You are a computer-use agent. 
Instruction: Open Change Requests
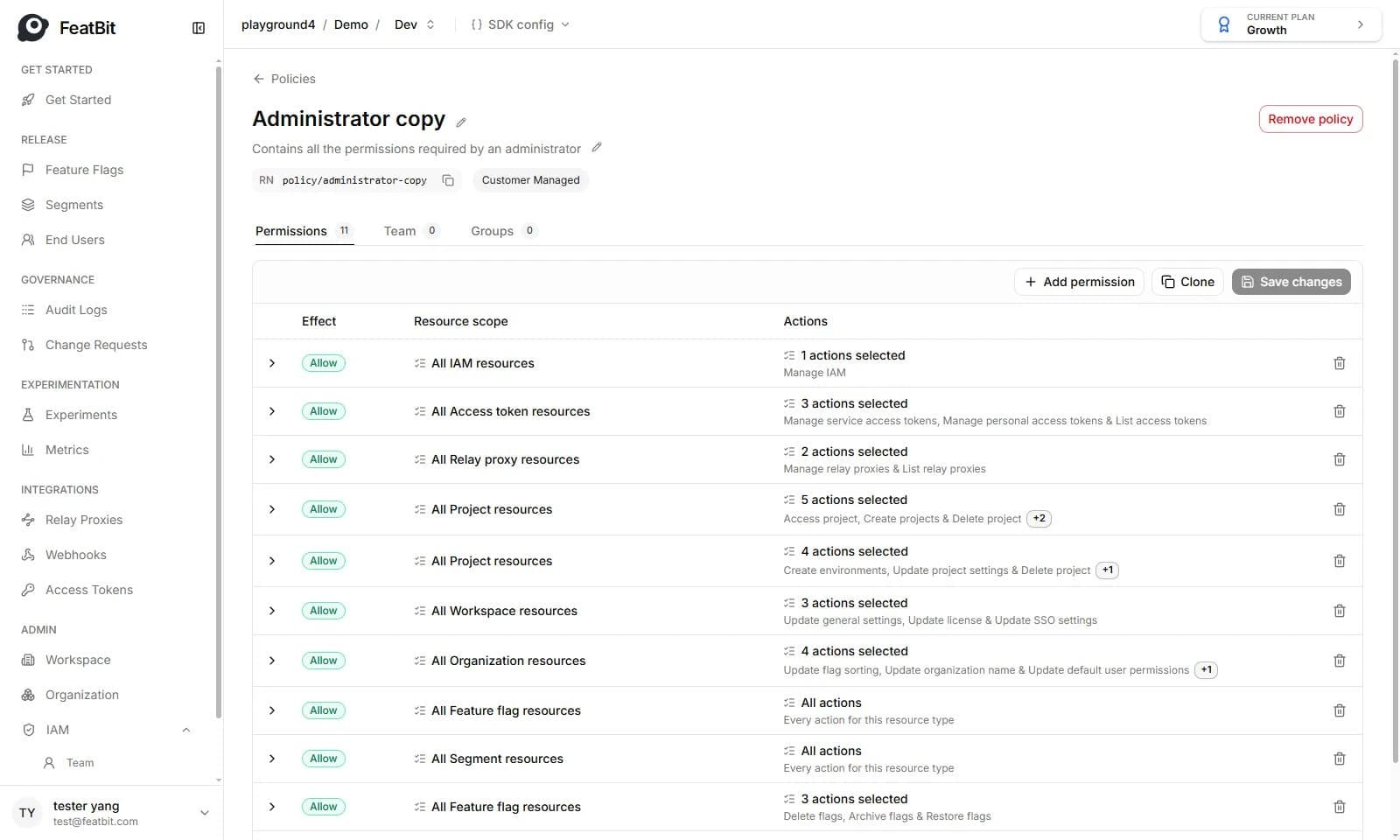point(96,345)
